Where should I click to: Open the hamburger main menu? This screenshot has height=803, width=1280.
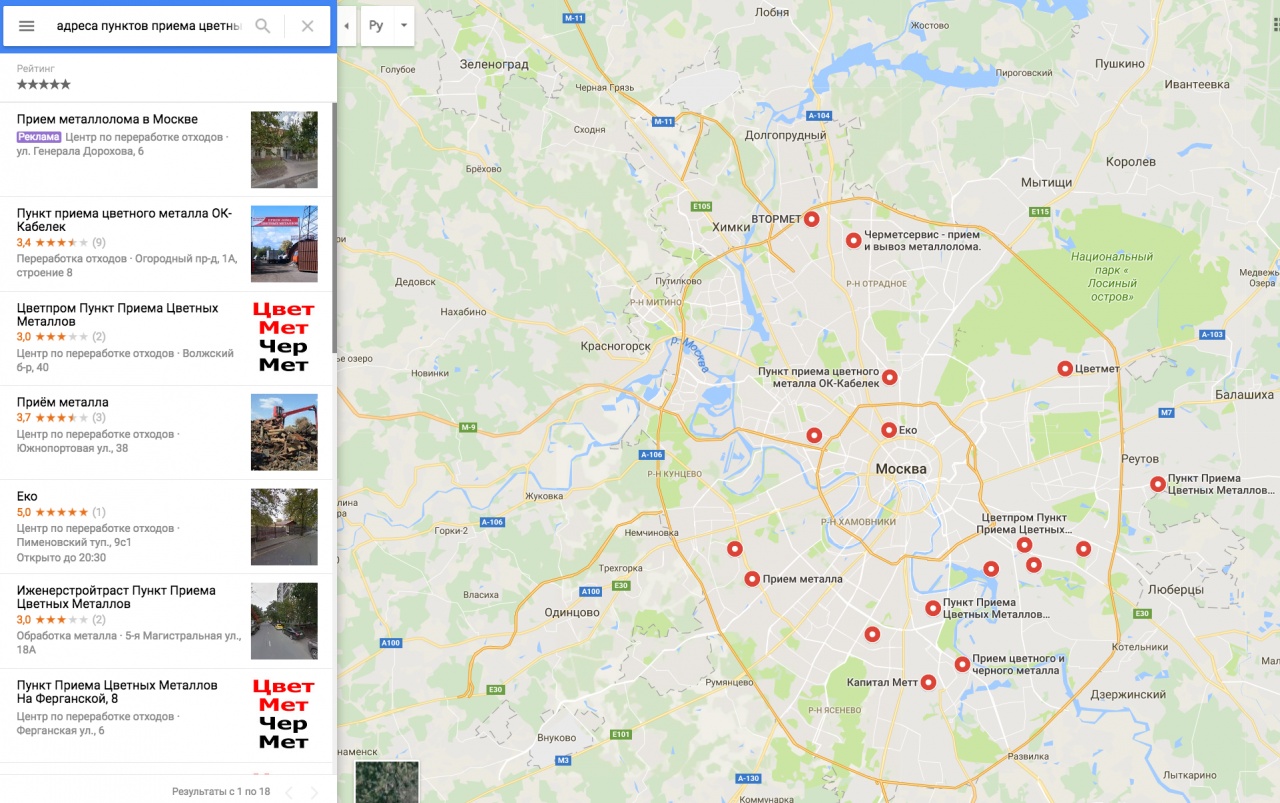[27, 26]
